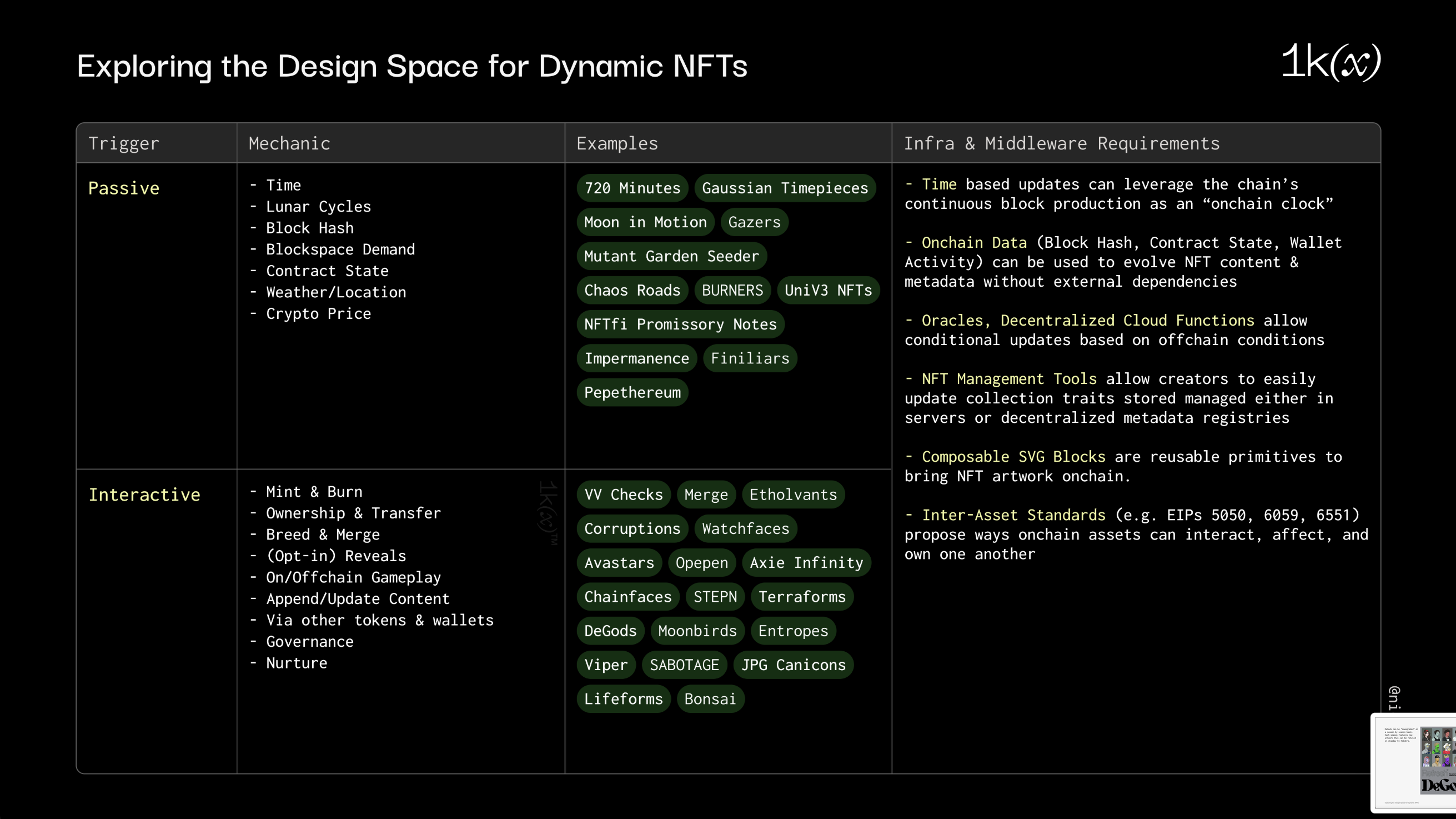Select the Axie Infinity pill
Viewport: 1456px width, 819px height.
tap(806, 563)
